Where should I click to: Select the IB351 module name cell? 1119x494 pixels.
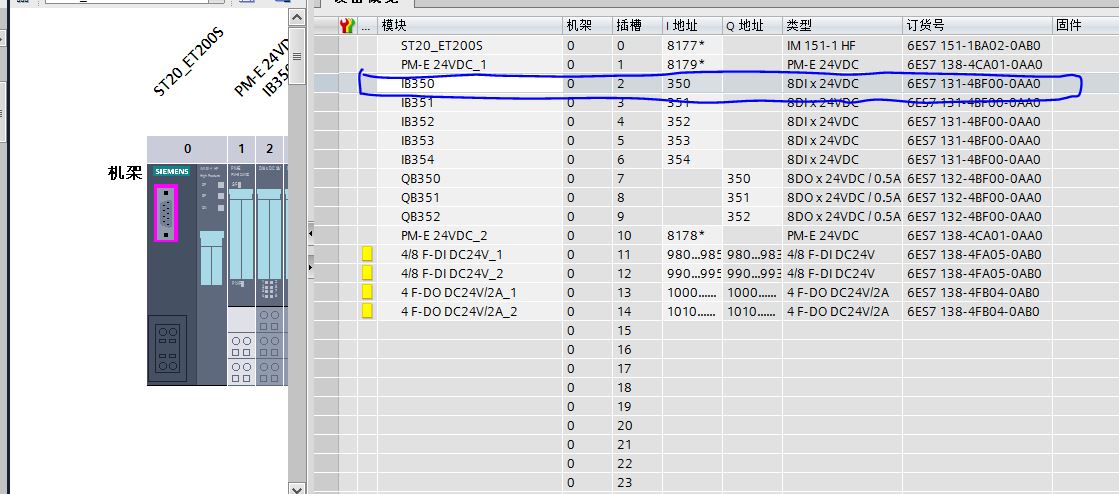tap(470, 103)
